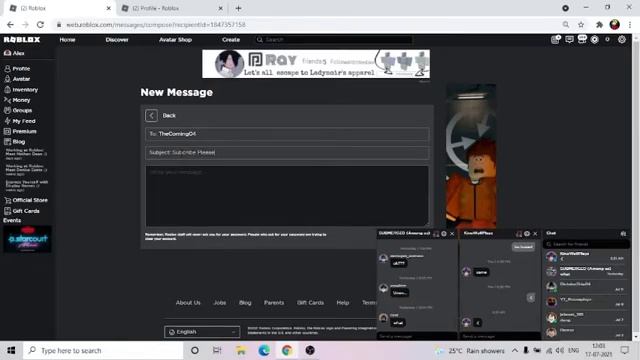Open Windows Start menu
The height and width of the screenshot is (360, 640).
11,351
